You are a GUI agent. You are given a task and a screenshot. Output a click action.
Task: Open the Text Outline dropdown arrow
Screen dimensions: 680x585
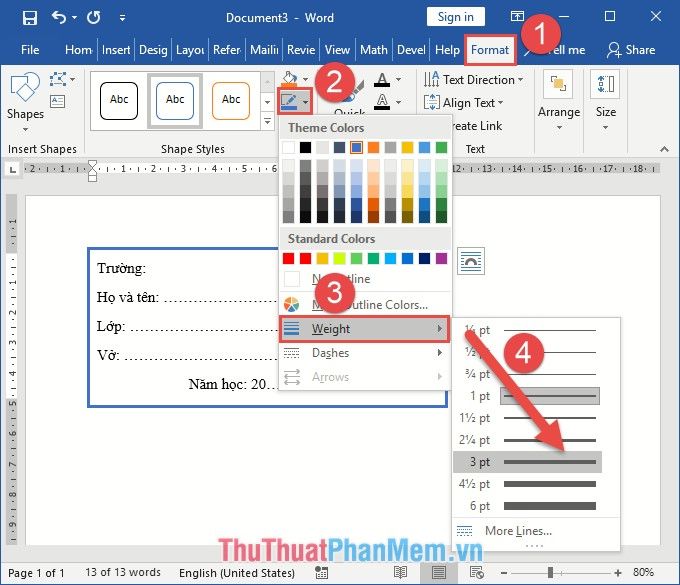click(x=399, y=102)
